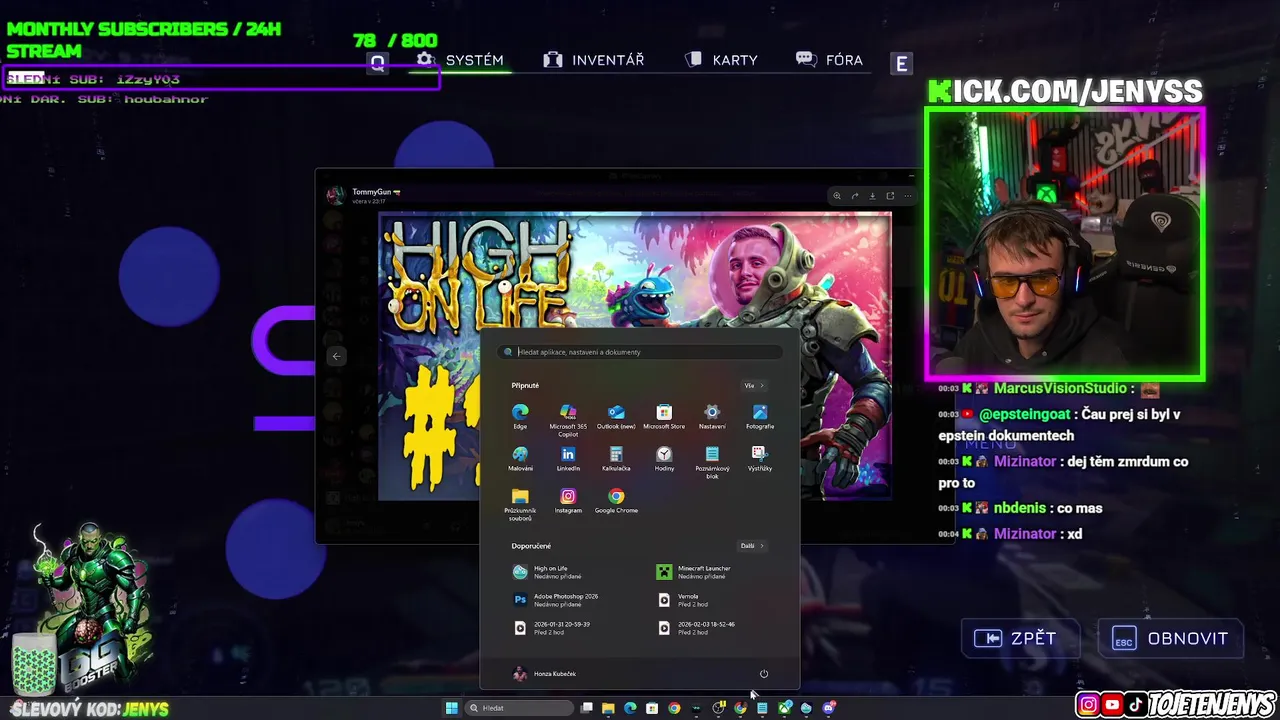Click the Start menu power icon
The width and height of the screenshot is (1280, 720).
point(764,674)
